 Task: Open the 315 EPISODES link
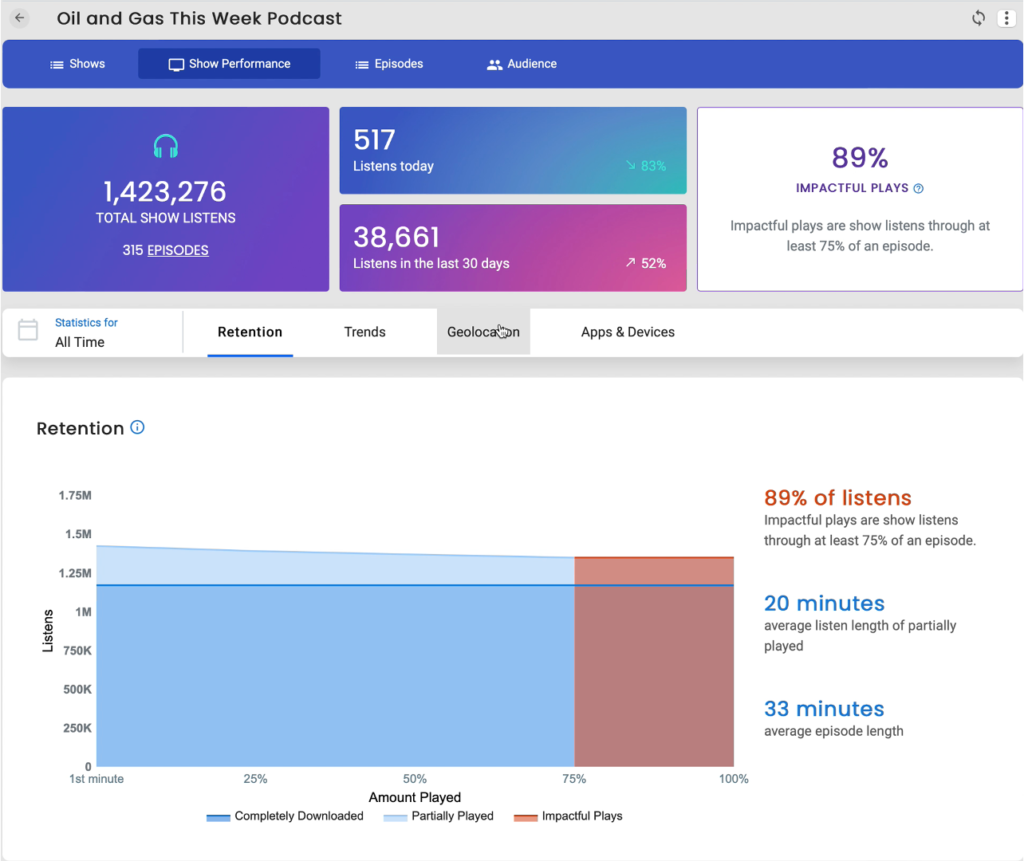[x=166, y=250]
